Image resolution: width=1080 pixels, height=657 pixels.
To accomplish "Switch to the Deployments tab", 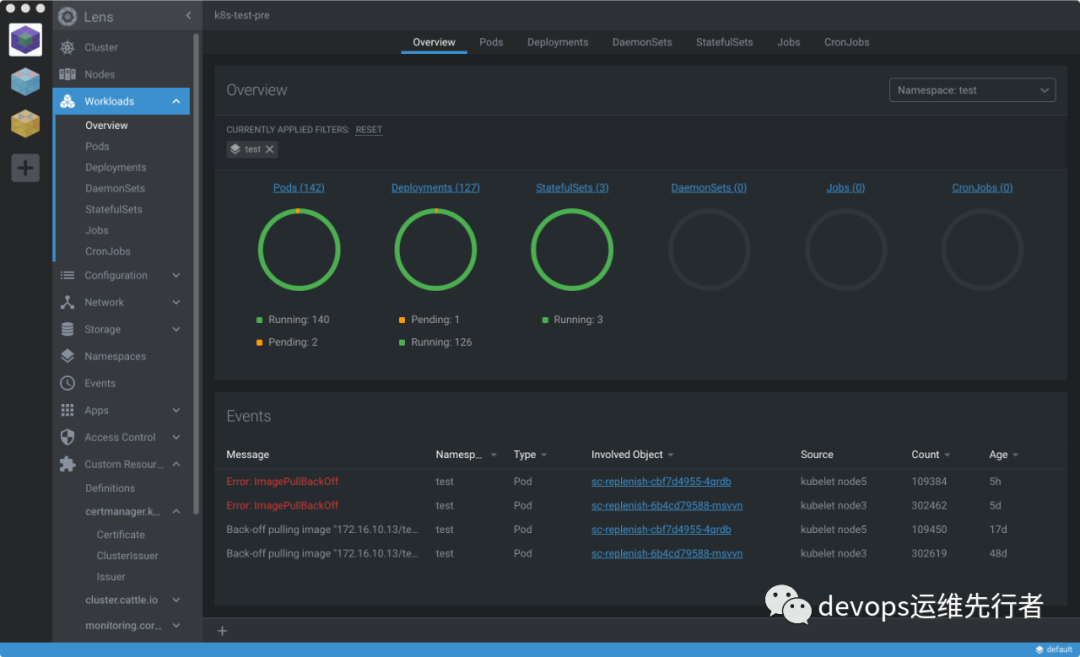I will pyautogui.click(x=557, y=42).
